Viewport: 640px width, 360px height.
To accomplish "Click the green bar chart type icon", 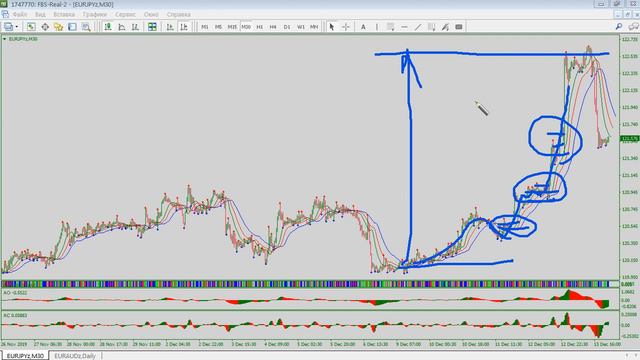I will click(x=108, y=27).
